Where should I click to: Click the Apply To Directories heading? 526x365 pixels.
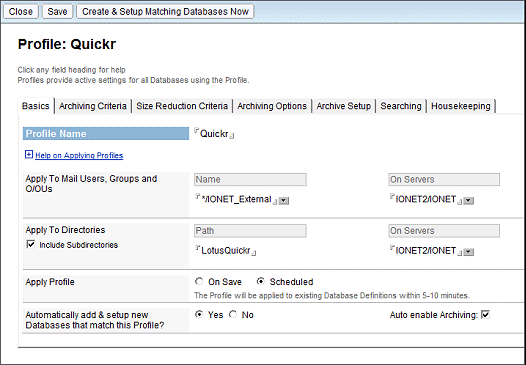pos(65,230)
